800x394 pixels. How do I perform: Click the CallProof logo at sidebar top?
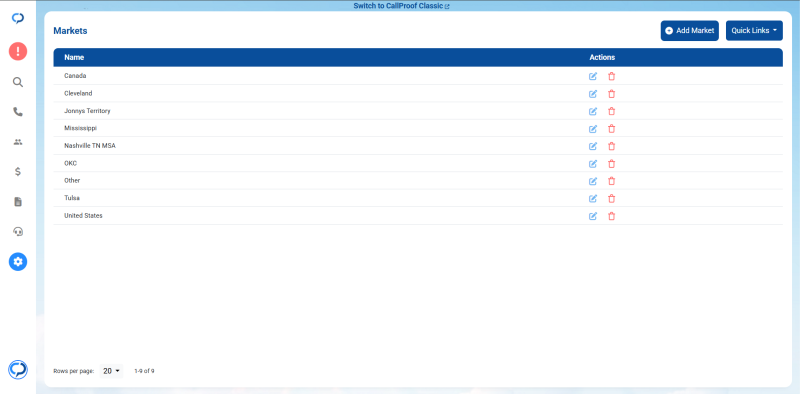[18, 18]
